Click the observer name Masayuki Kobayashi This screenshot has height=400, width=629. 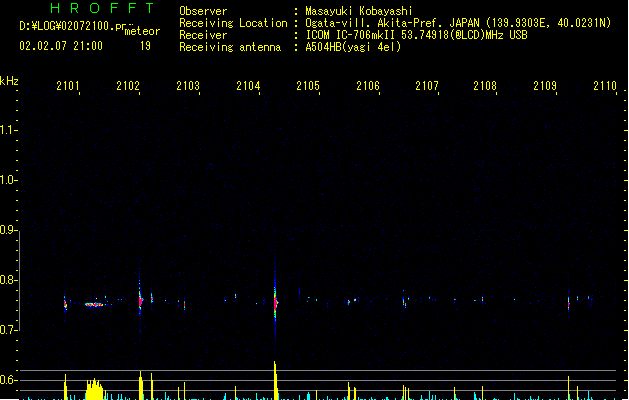point(359,11)
